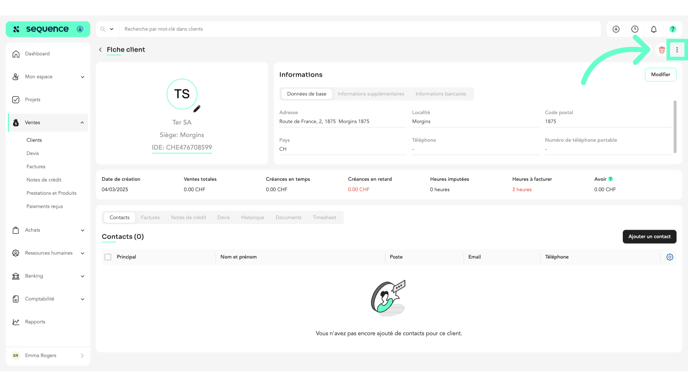Open the Factures tab
688x387 pixels.
(150, 218)
